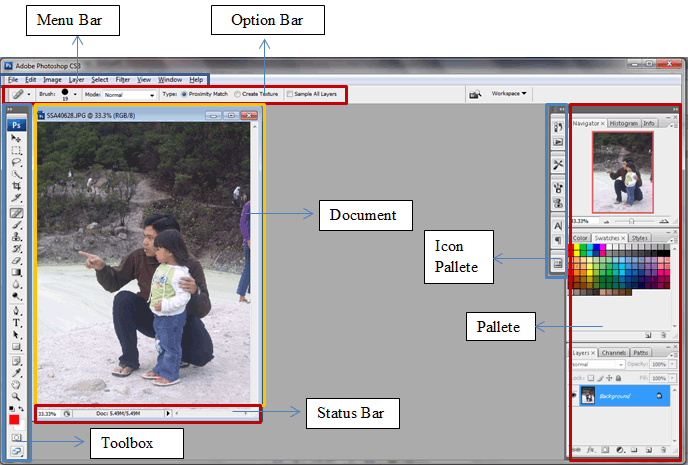Open the Opacity slider arrow in Layers
688x465 pixels.
673,364
